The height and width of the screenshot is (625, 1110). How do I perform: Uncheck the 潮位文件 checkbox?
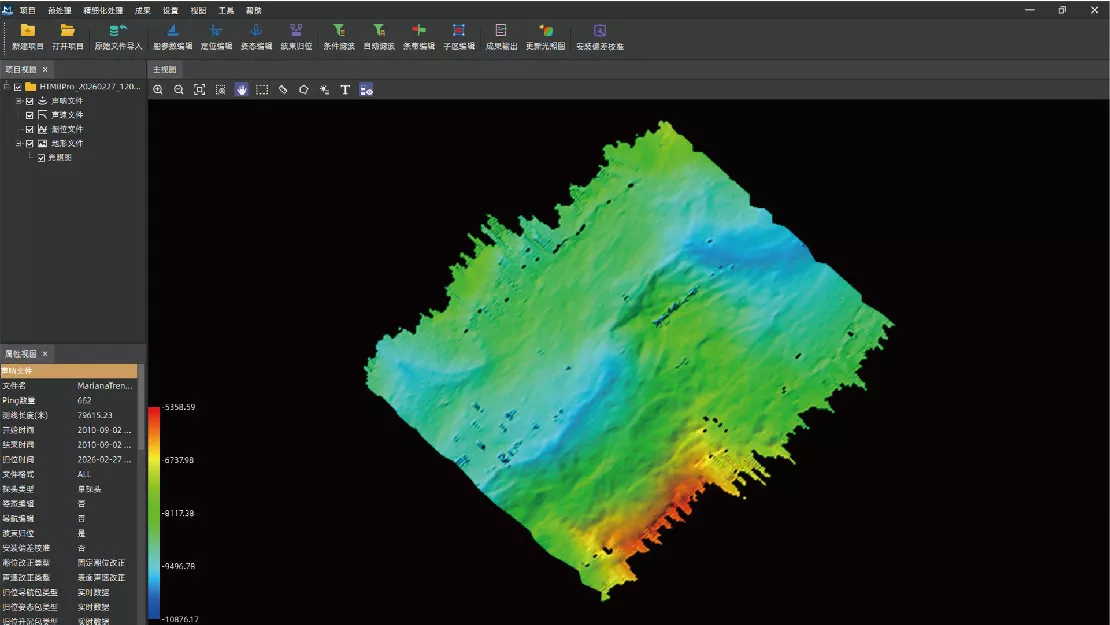(x=30, y=130)
